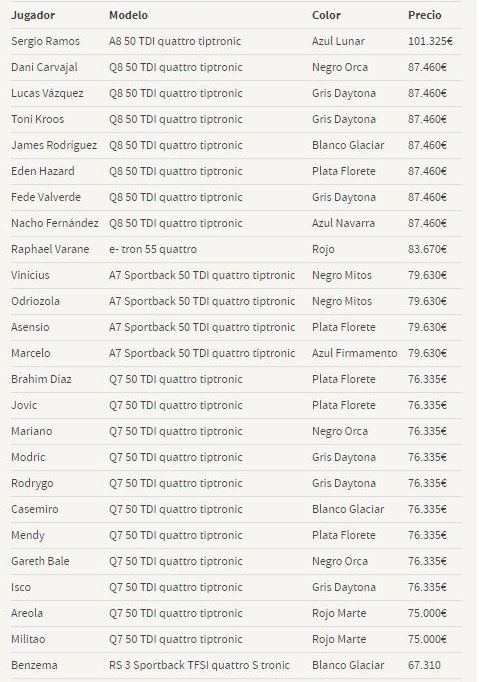The image size is (479, 682).
Task: Click the e- tron 55 quattro model cell
Action: click(x=153, y=249)
